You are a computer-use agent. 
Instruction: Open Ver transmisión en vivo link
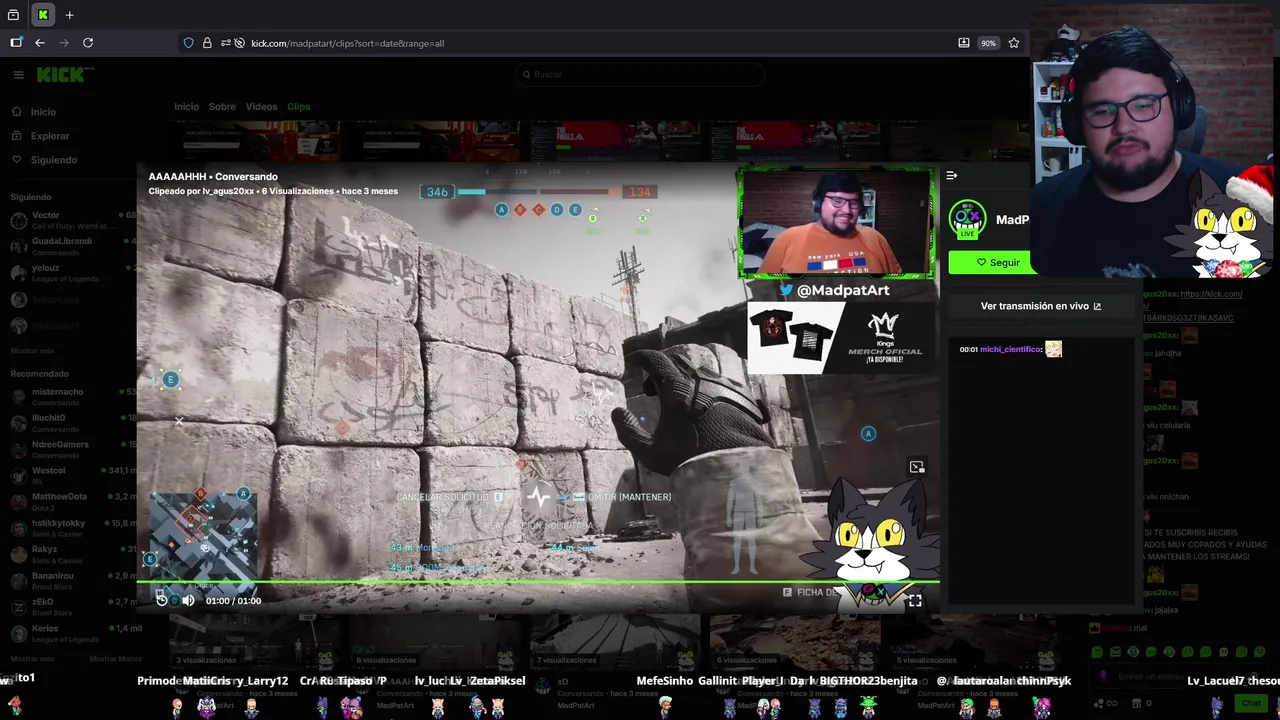[x=1040, y=306]
